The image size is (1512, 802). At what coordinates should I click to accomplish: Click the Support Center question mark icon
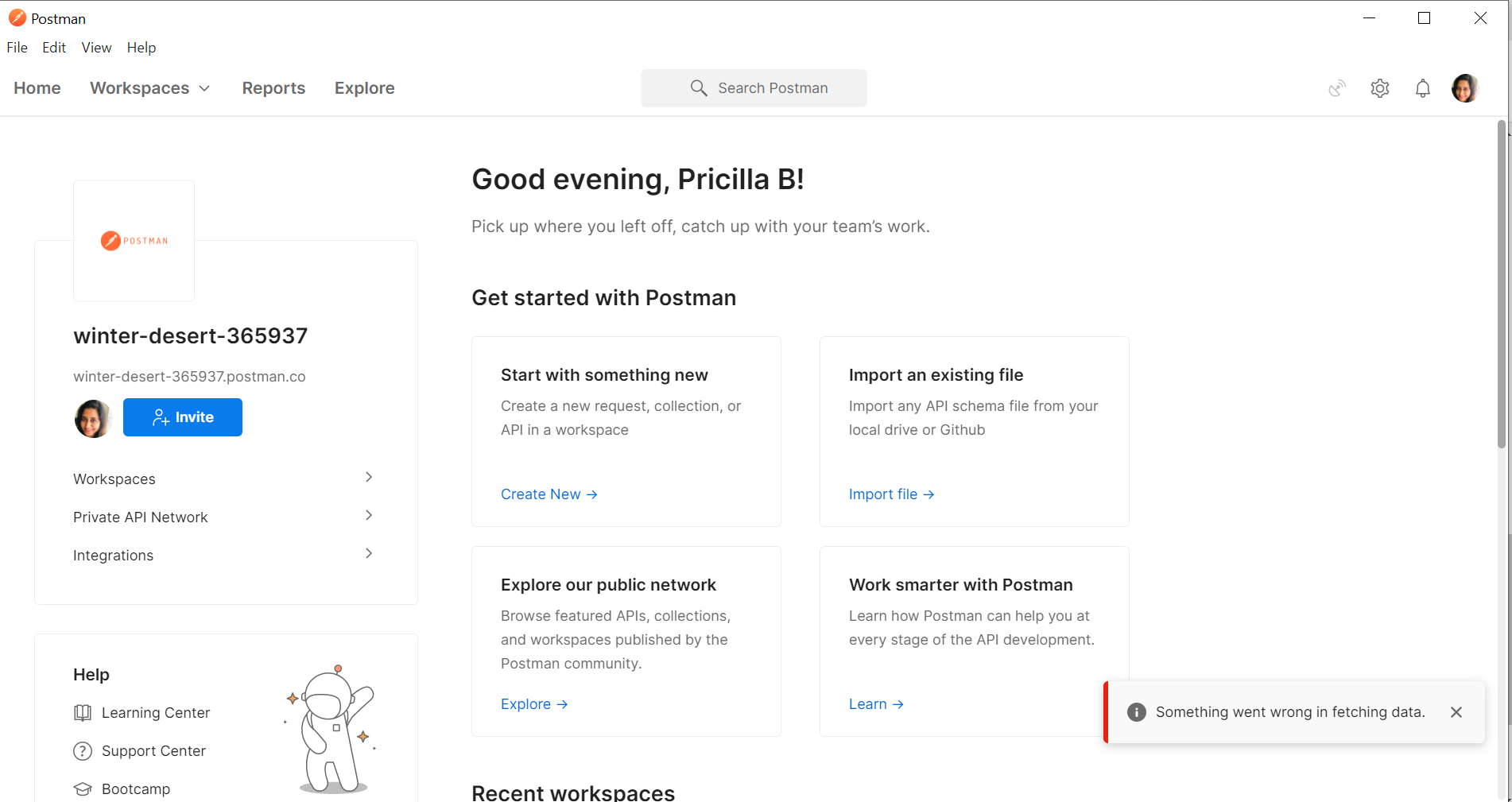(x=83, y=751)
